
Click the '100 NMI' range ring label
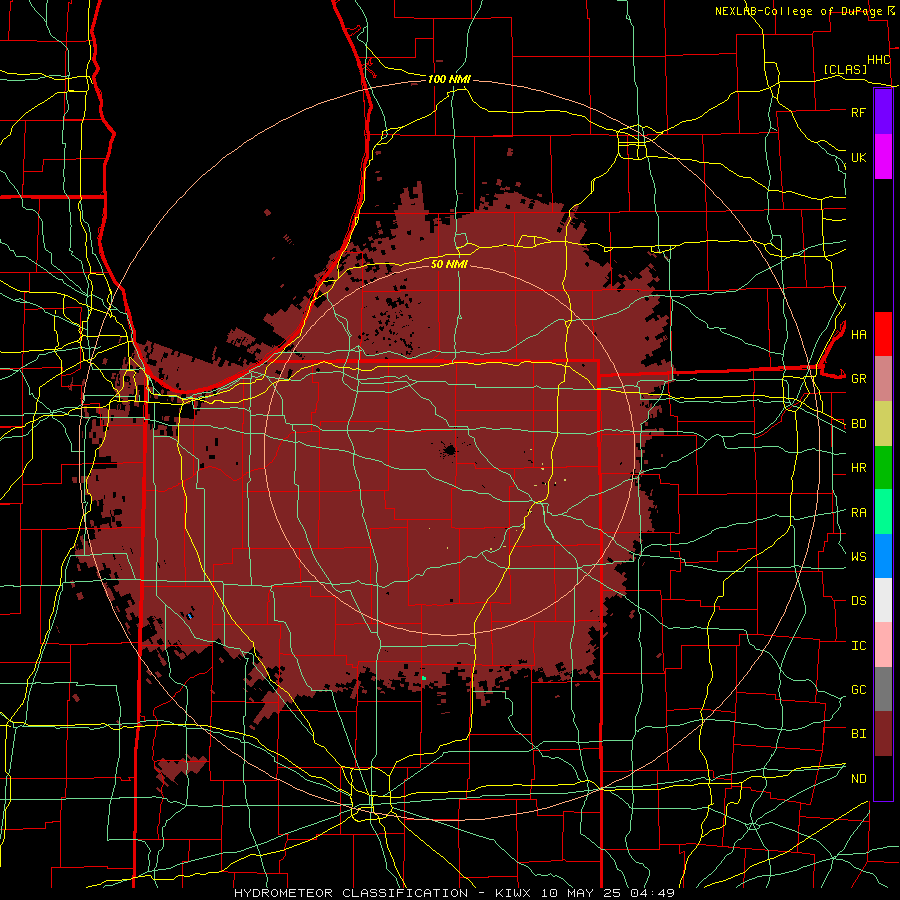coord(449,79)
